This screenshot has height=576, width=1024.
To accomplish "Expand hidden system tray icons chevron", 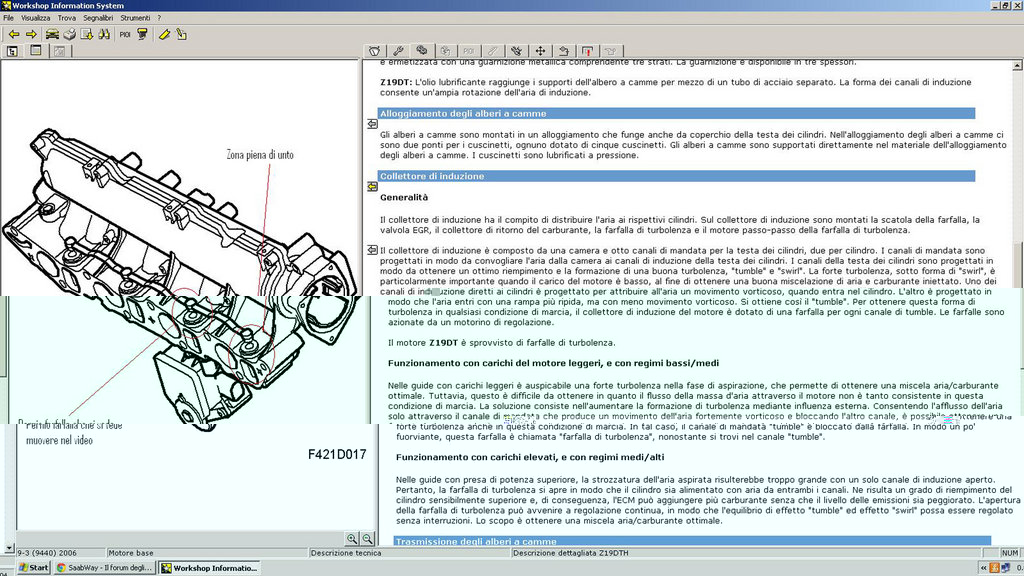I will pyautogui.click(x=983, y=568).
